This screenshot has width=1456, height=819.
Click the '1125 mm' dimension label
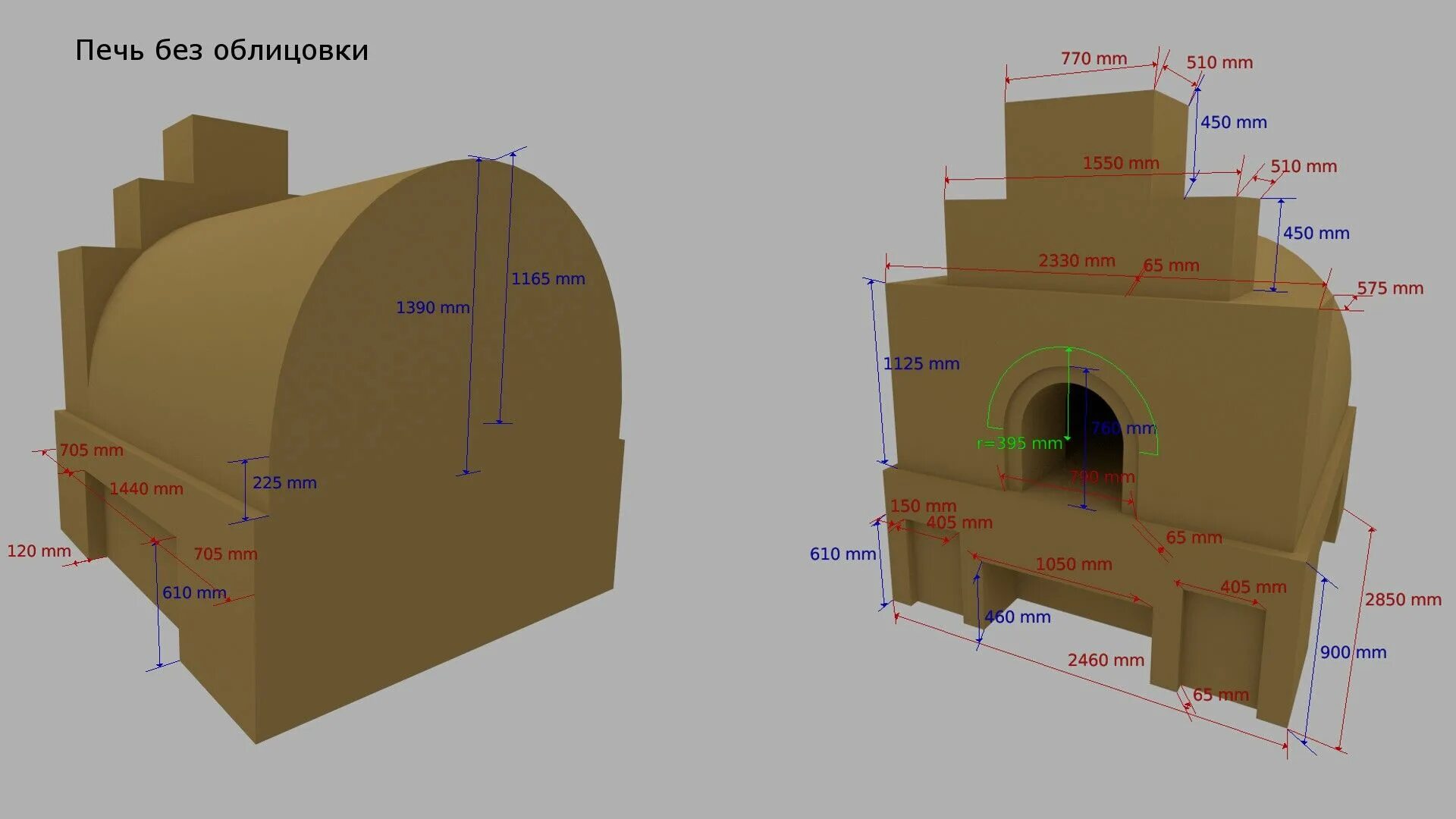tap(921, 363)
